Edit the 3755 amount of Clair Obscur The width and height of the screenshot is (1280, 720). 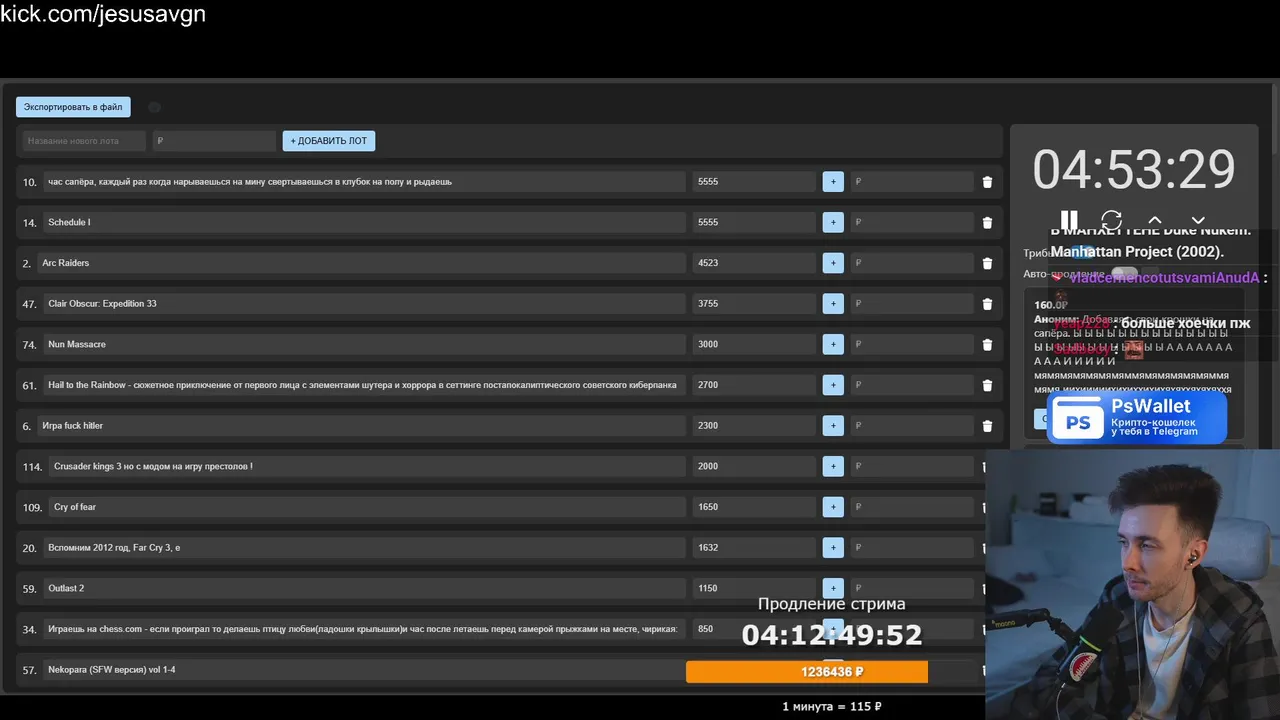[x=754, y=304]
